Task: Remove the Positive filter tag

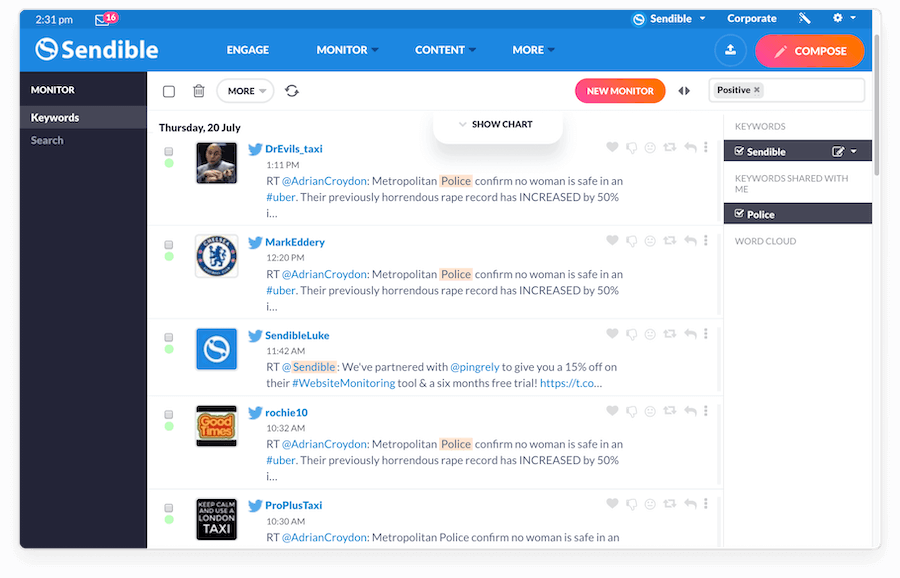Action: pyautogui.click(x=757, y=90)
